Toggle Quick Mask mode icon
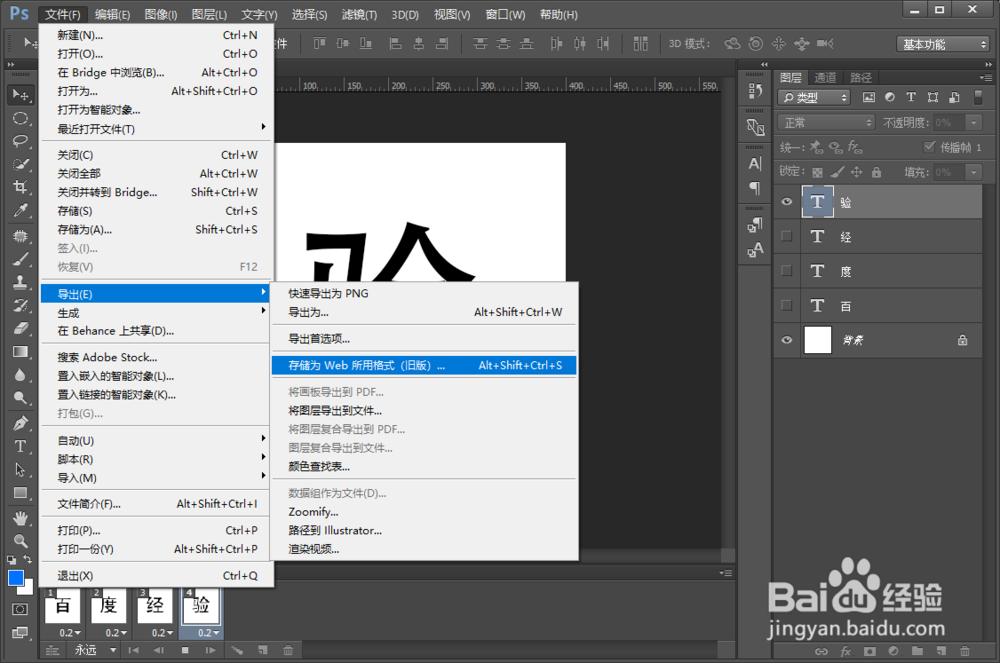1000x663 pixels. (20, 609)
